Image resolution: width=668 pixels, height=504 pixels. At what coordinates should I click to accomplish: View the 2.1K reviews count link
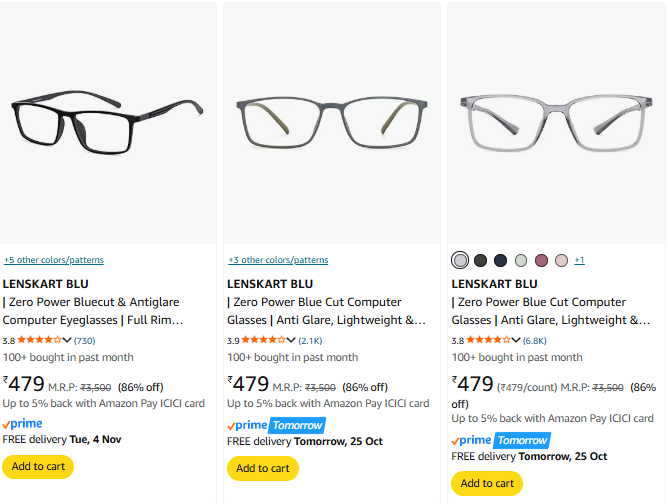pyautogui.click(x=310, y=340)
